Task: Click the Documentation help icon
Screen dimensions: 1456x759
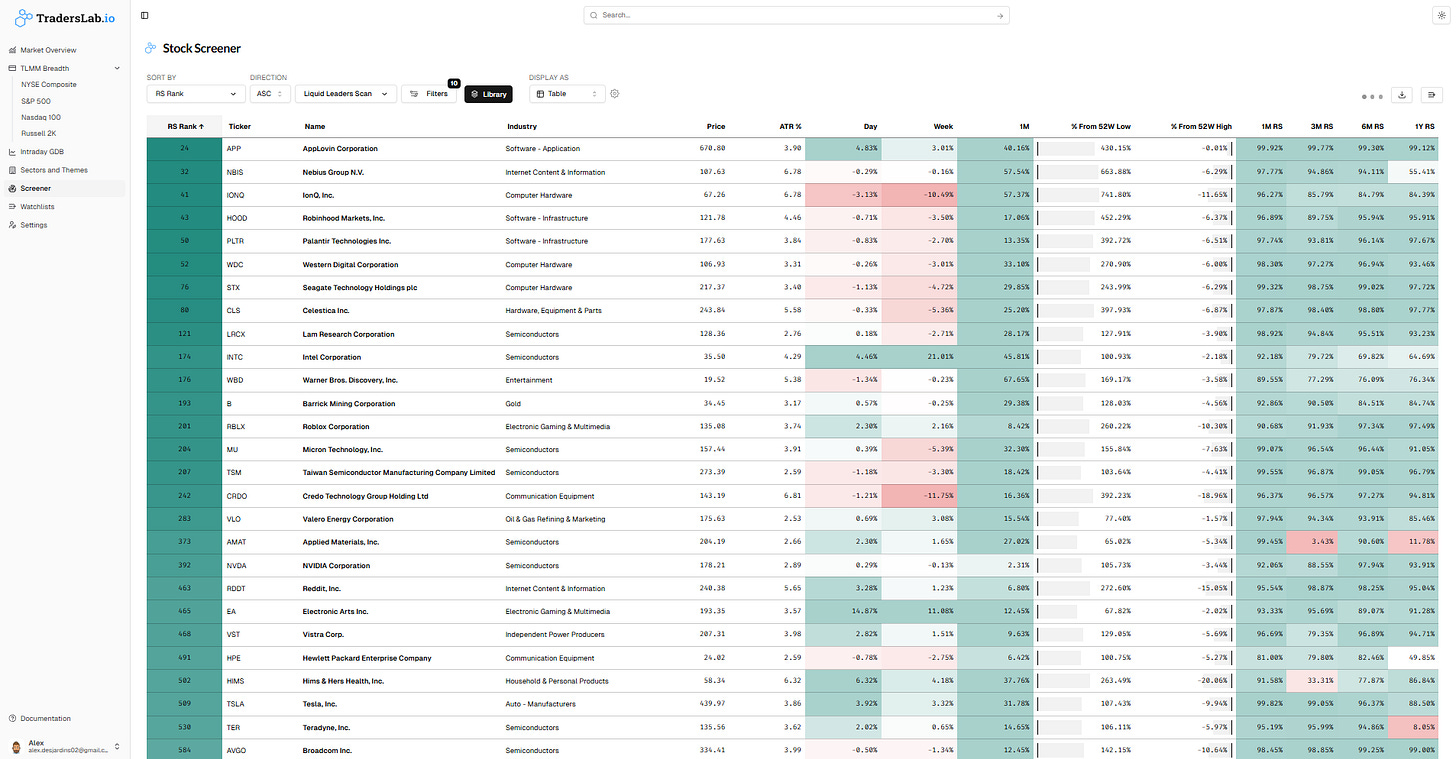Action: [12, 718]
